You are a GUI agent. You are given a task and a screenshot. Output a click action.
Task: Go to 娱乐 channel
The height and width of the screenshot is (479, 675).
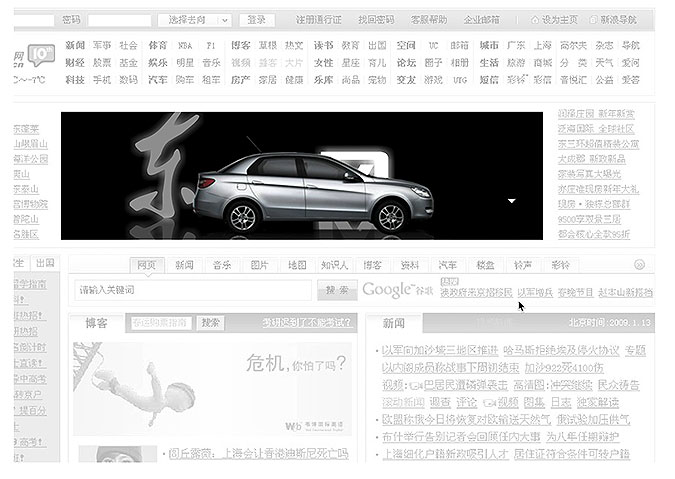point(158,63)
